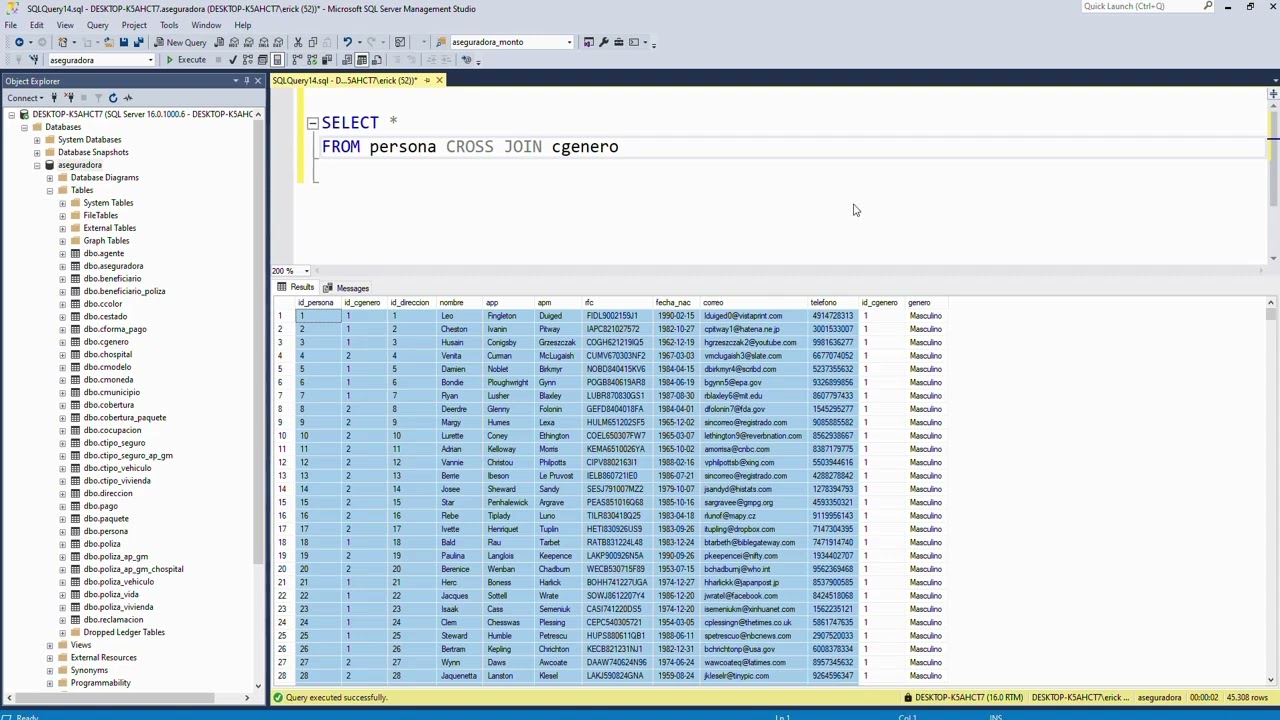
Task: Toggle Results to Text icon
Action: (347, 60)
